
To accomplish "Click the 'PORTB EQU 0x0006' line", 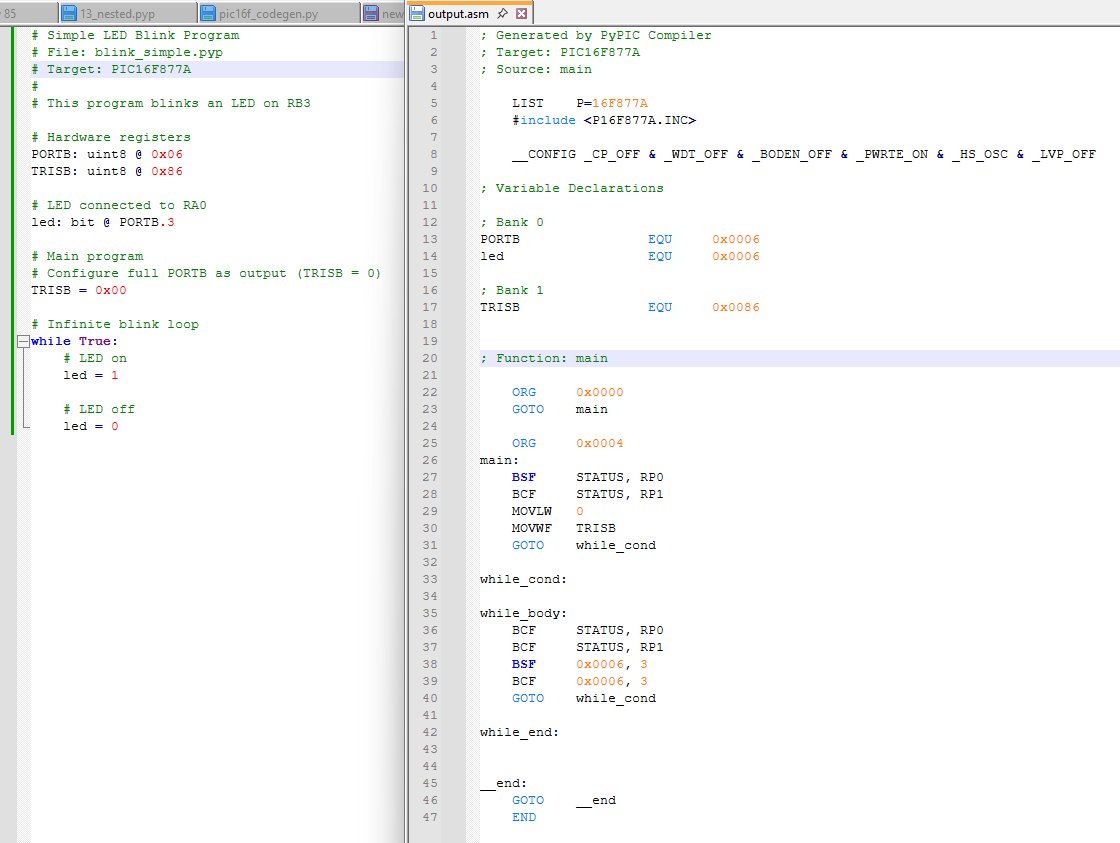I will point(619,239).
